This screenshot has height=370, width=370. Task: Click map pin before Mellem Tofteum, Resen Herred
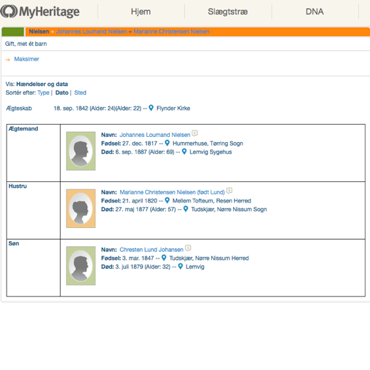(167, 200)
